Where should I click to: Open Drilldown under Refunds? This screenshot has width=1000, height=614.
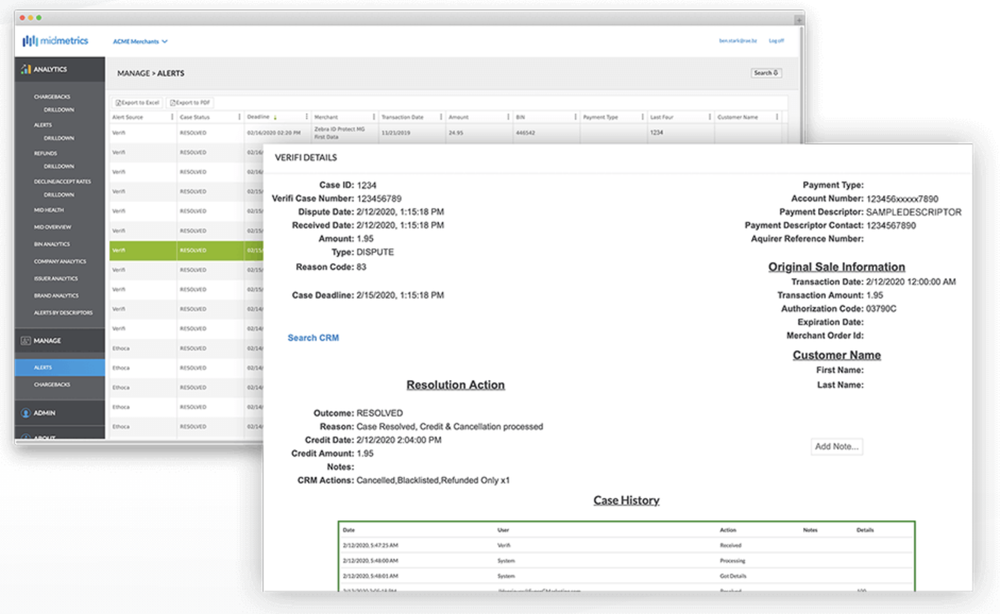[x=59, y=166]
